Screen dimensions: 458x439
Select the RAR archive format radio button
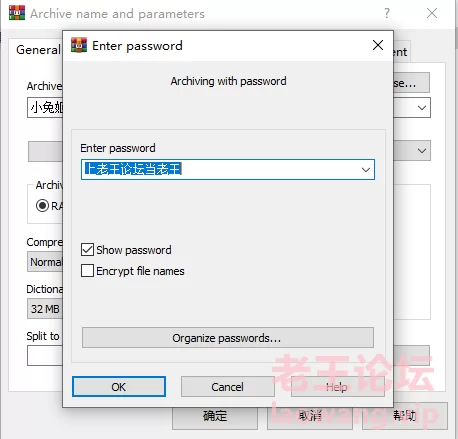[x=42, y=206]
